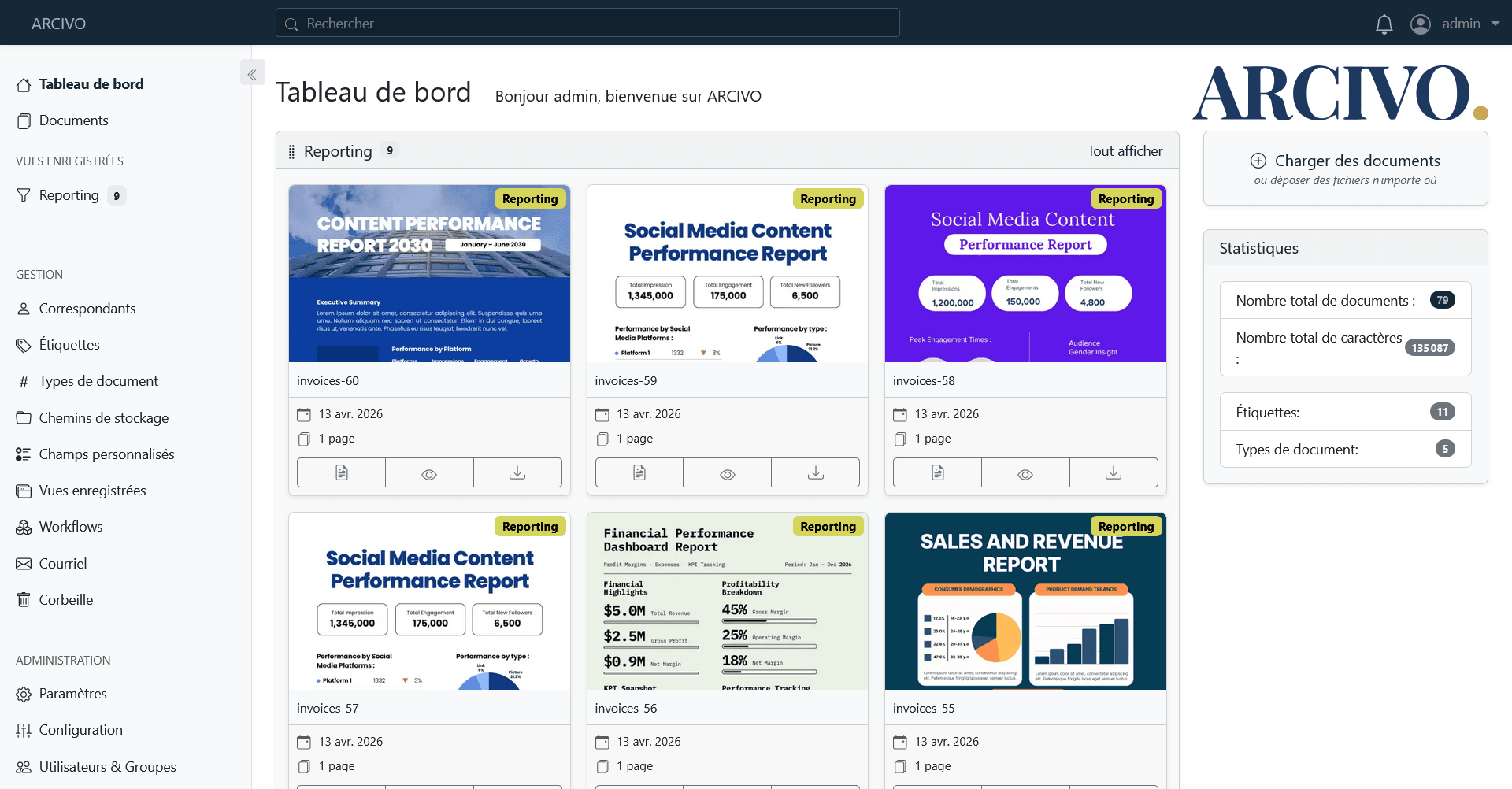This screenshot has height=789, width=1512.
Task: Click invoices-56 title text
Action: click(x=626, y=709)
